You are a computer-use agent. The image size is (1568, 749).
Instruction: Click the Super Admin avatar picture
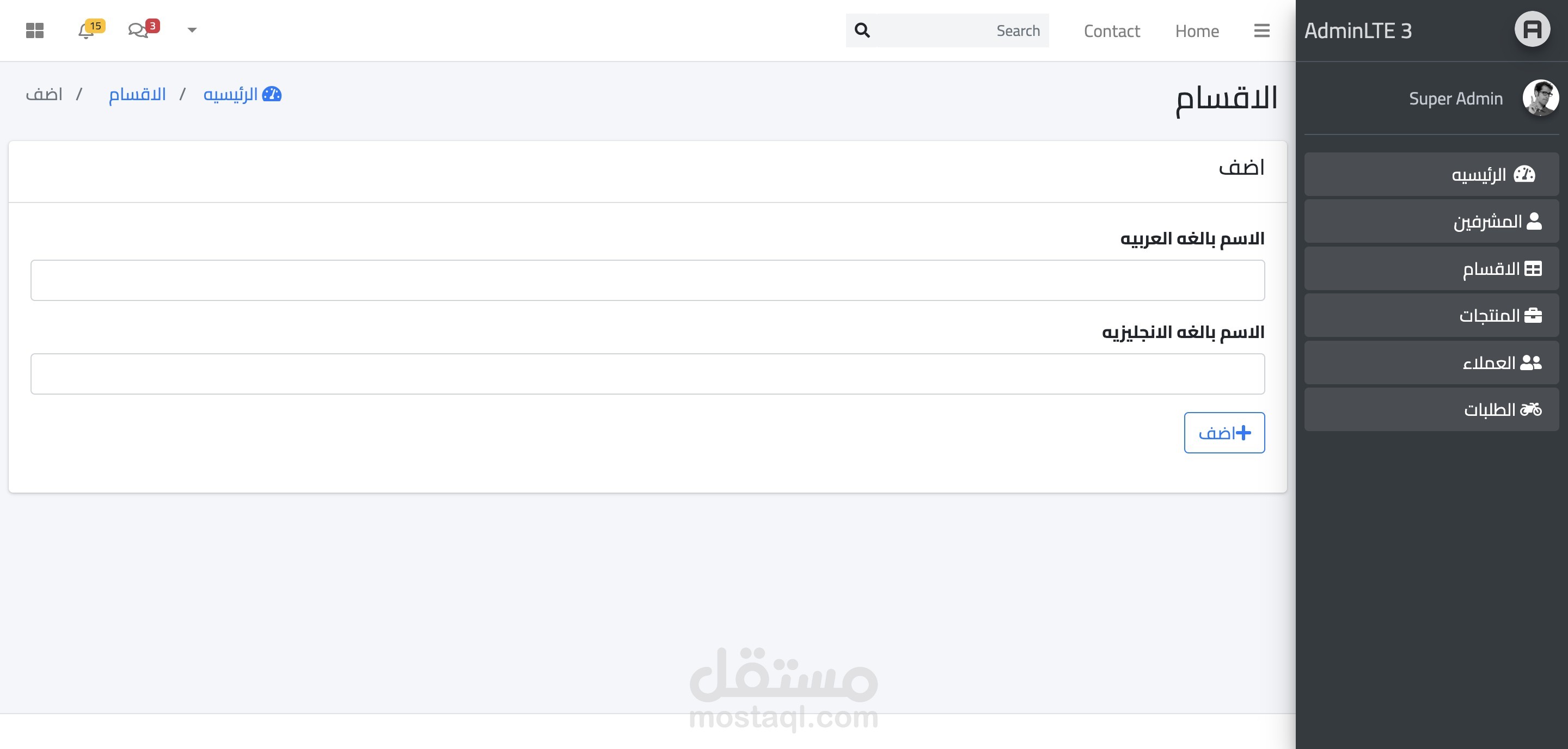1540,97
